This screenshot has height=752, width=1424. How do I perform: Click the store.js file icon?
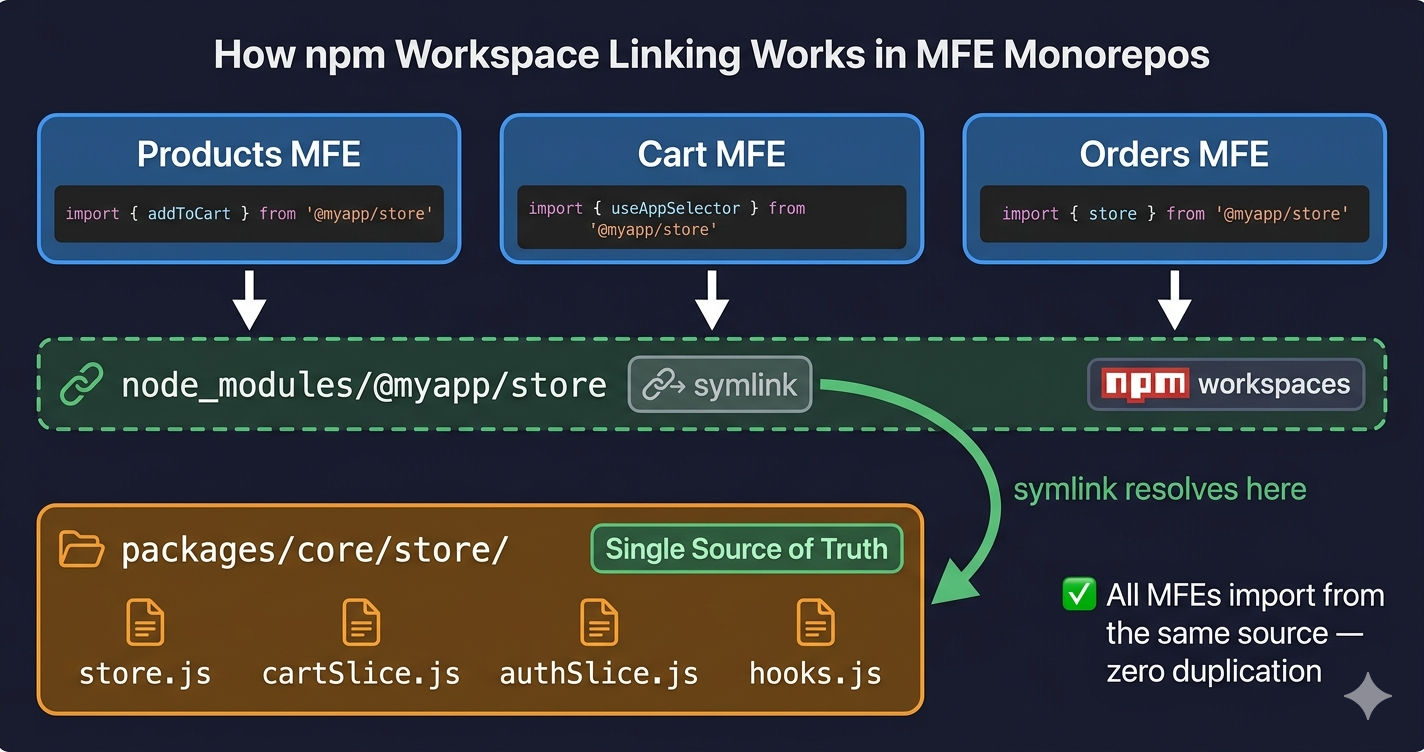[145, 622]
